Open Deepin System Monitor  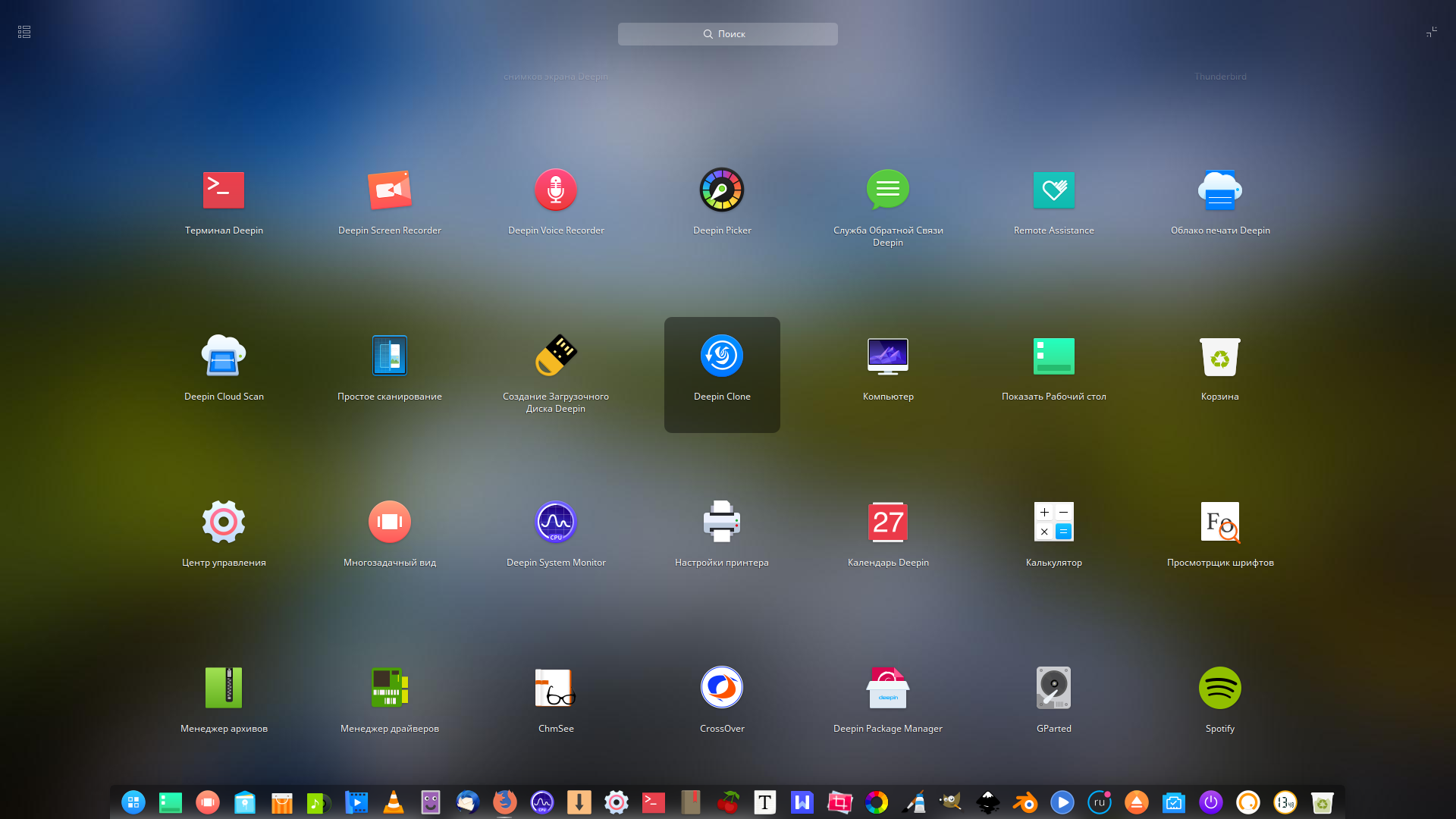556,522
